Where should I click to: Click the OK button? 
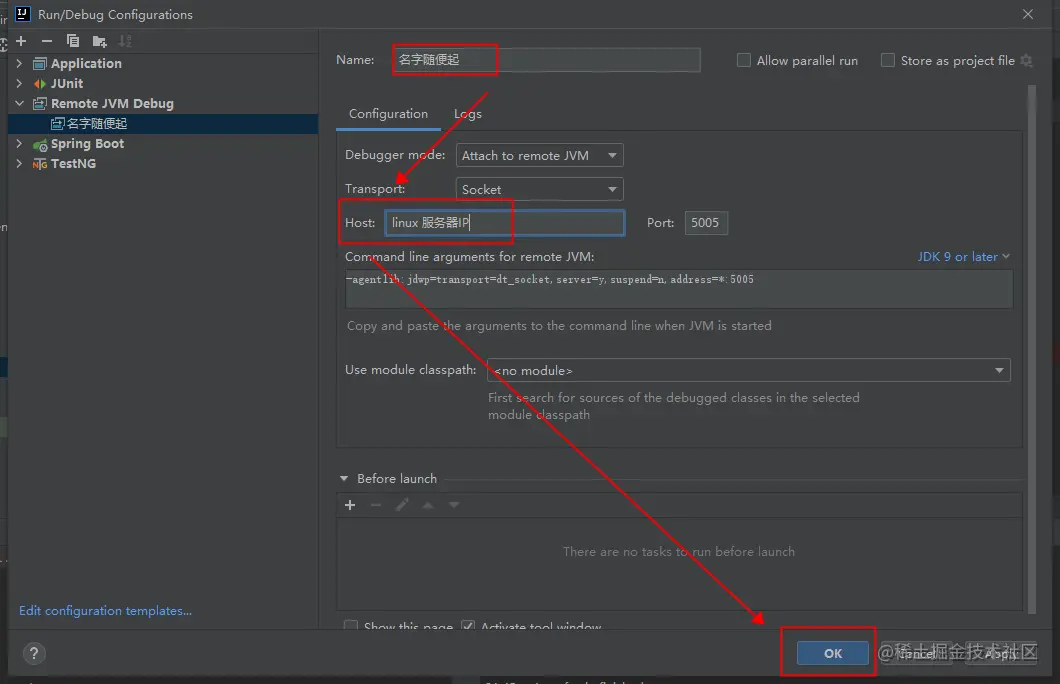tap(832, 654)
